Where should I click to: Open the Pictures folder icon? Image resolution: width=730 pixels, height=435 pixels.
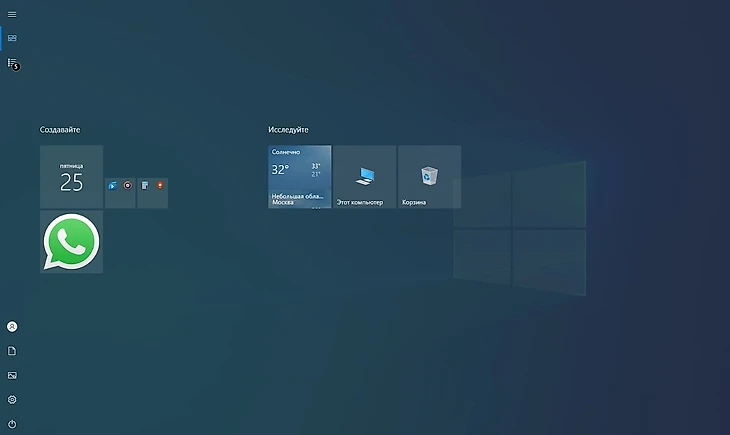tap(12, 375)
